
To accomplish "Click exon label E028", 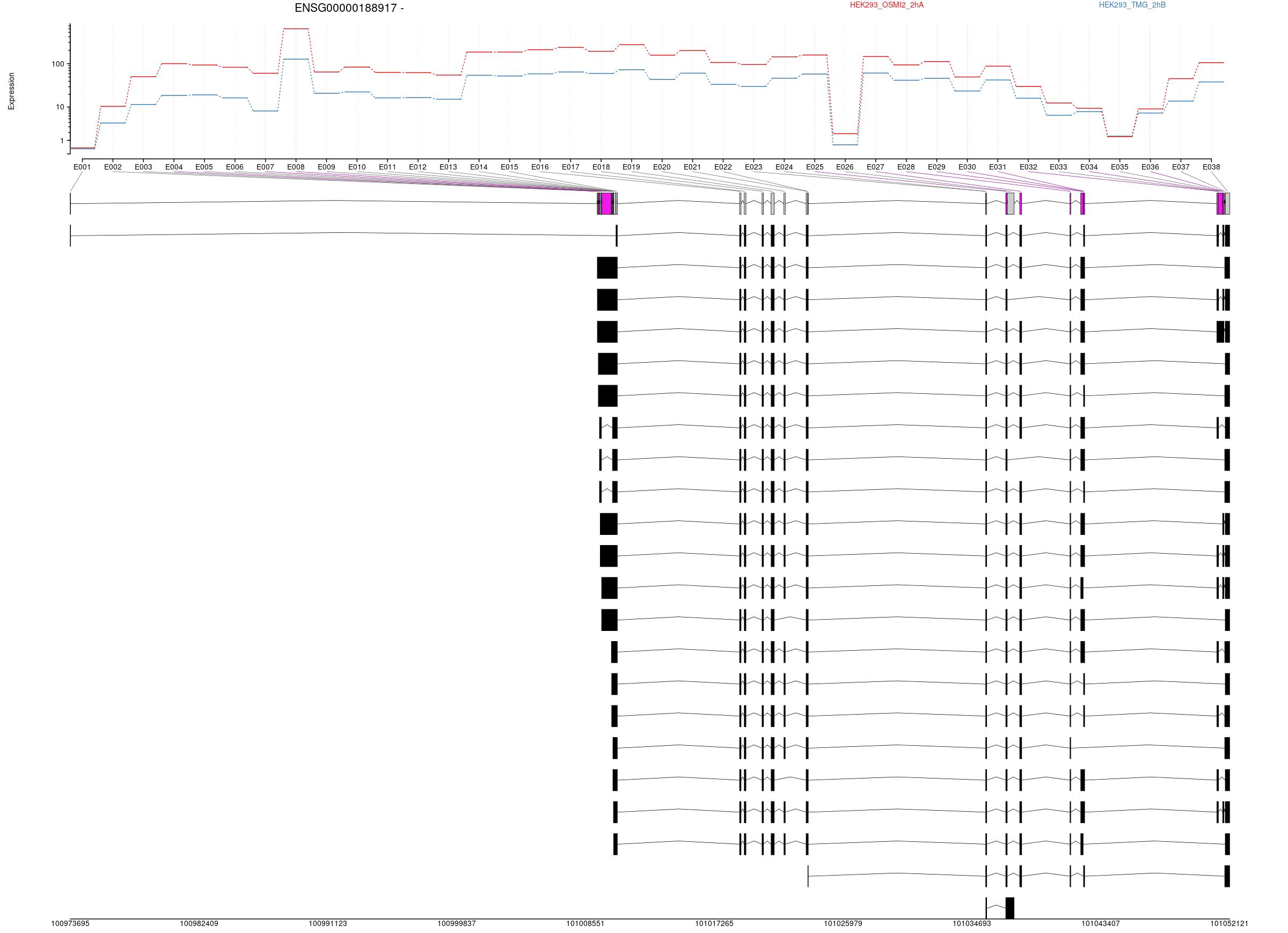I will point(906,167).
